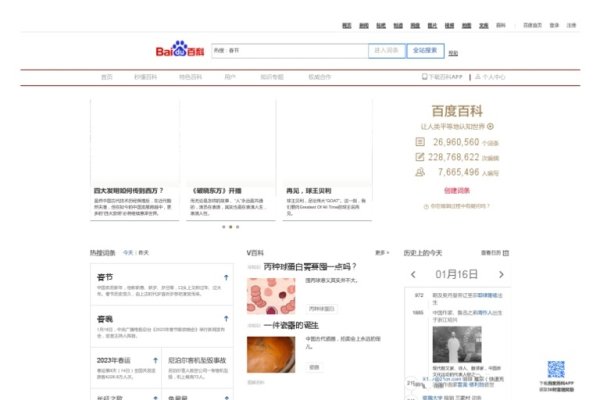Viewport: 600px width, 400px height.
Task: Open the 百度首页 link at top
Action: pyautogui.click(x=532, y=25)
